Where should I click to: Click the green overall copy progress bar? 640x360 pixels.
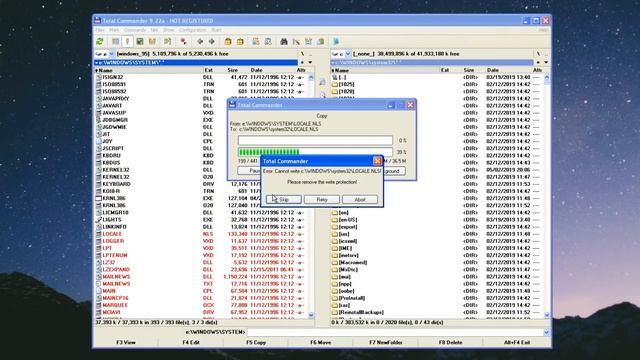click(315, 152)
